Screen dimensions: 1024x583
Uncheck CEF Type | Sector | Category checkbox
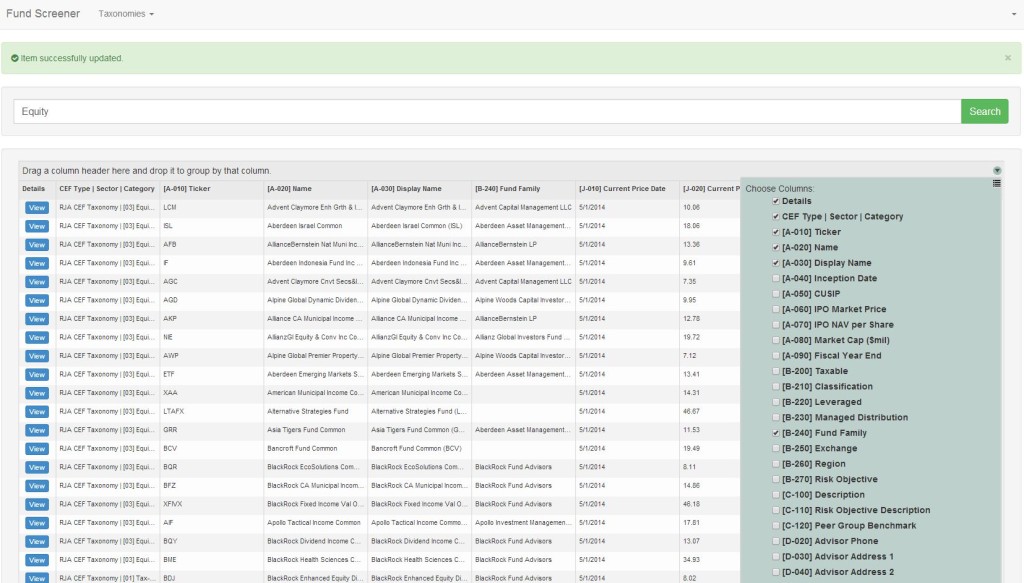click(776, 217)
